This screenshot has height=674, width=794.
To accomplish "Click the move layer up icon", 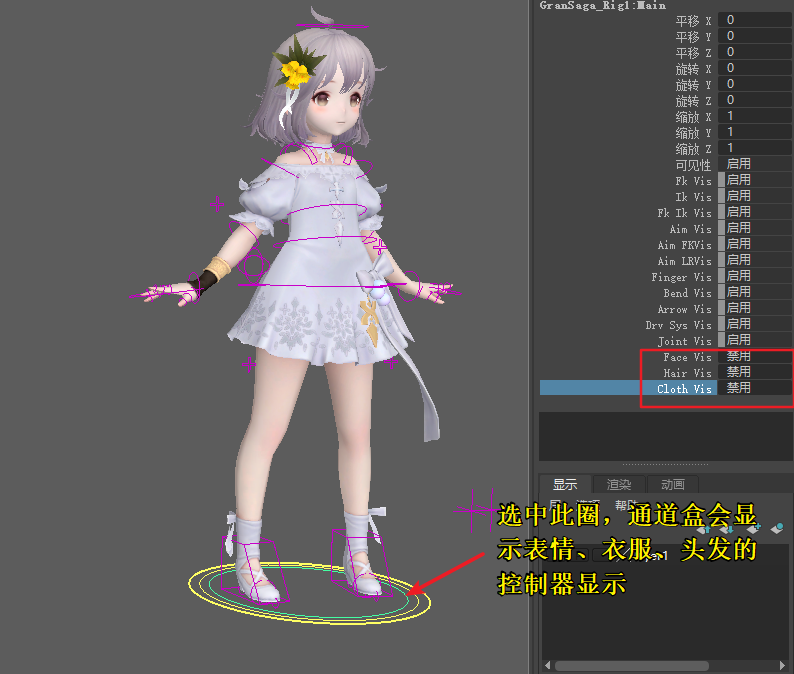I will click(x=704, y=529).
